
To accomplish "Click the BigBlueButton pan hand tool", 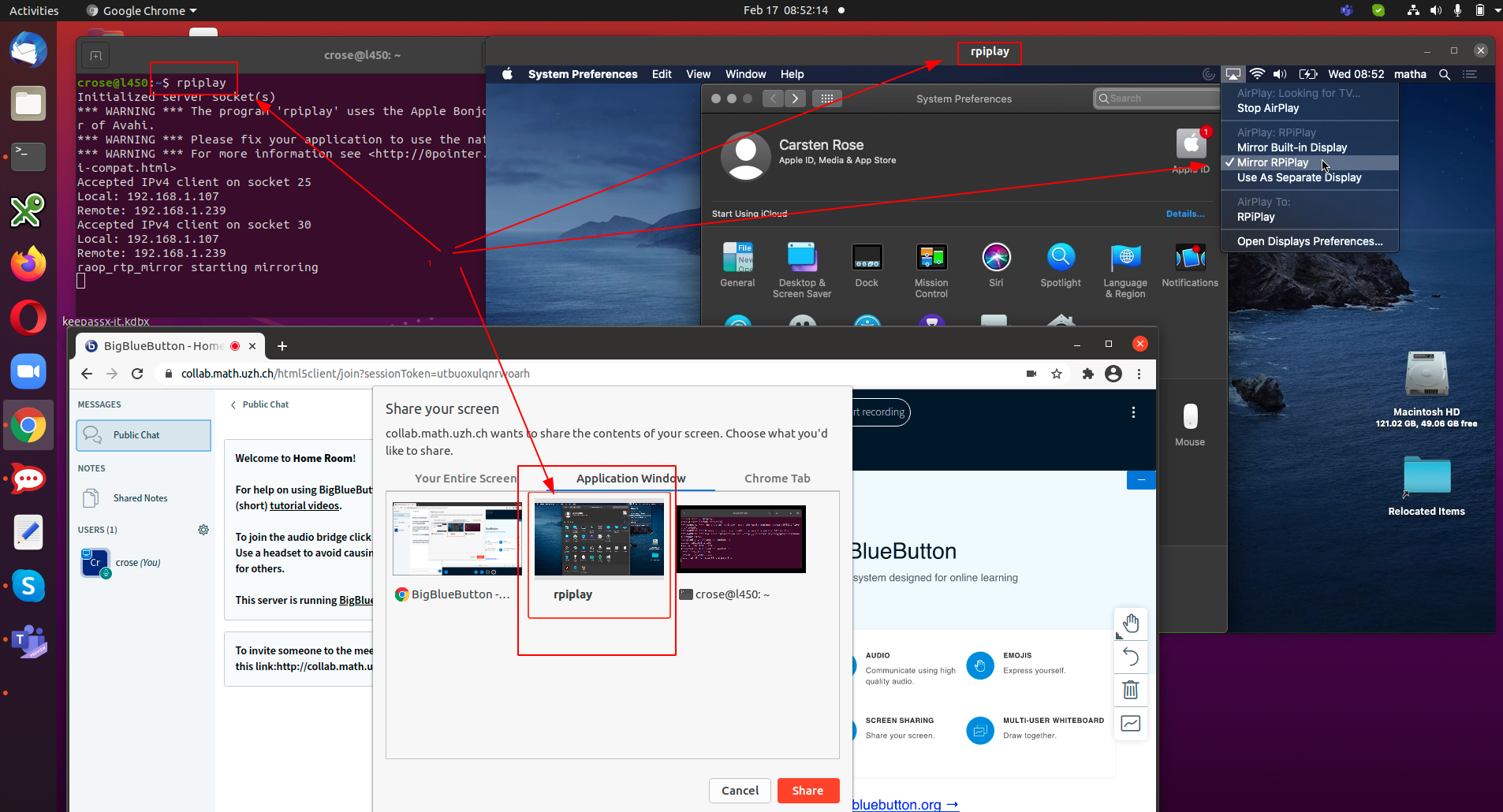I will pyautogui.click(x=1131, y=624).
